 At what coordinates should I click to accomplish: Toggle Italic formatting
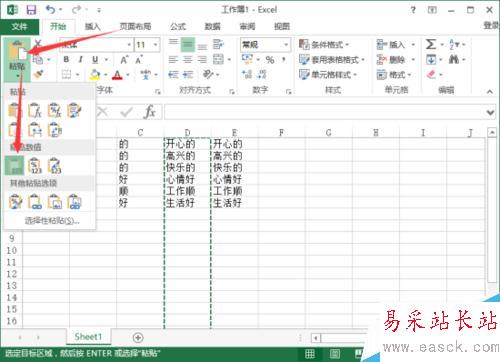click(80, 60)
